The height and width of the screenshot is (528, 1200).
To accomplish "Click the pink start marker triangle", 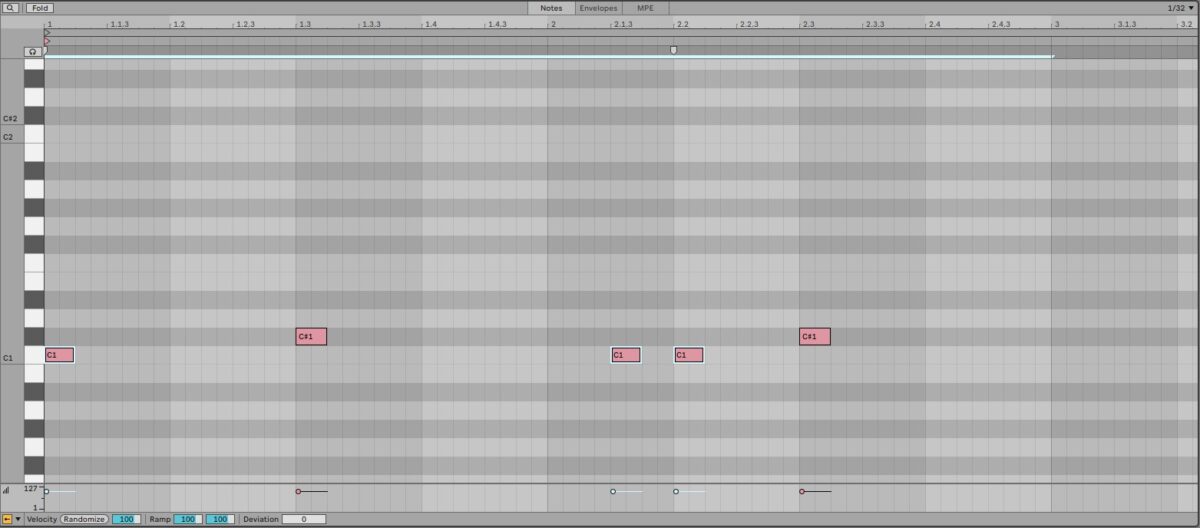I will point(47,41).
